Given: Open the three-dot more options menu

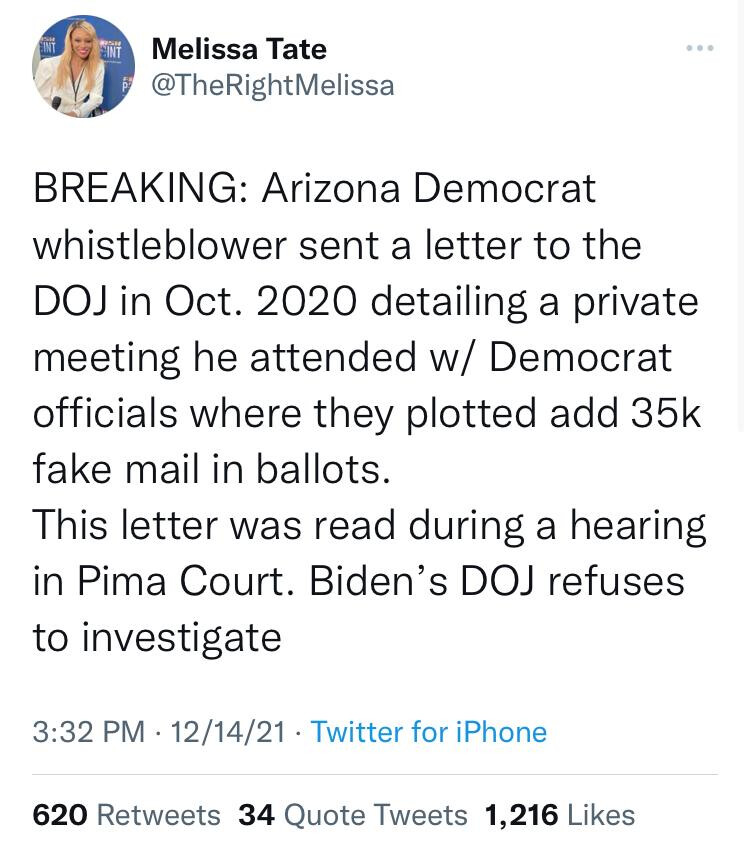Looking at the screenshot, I should 700,48.
